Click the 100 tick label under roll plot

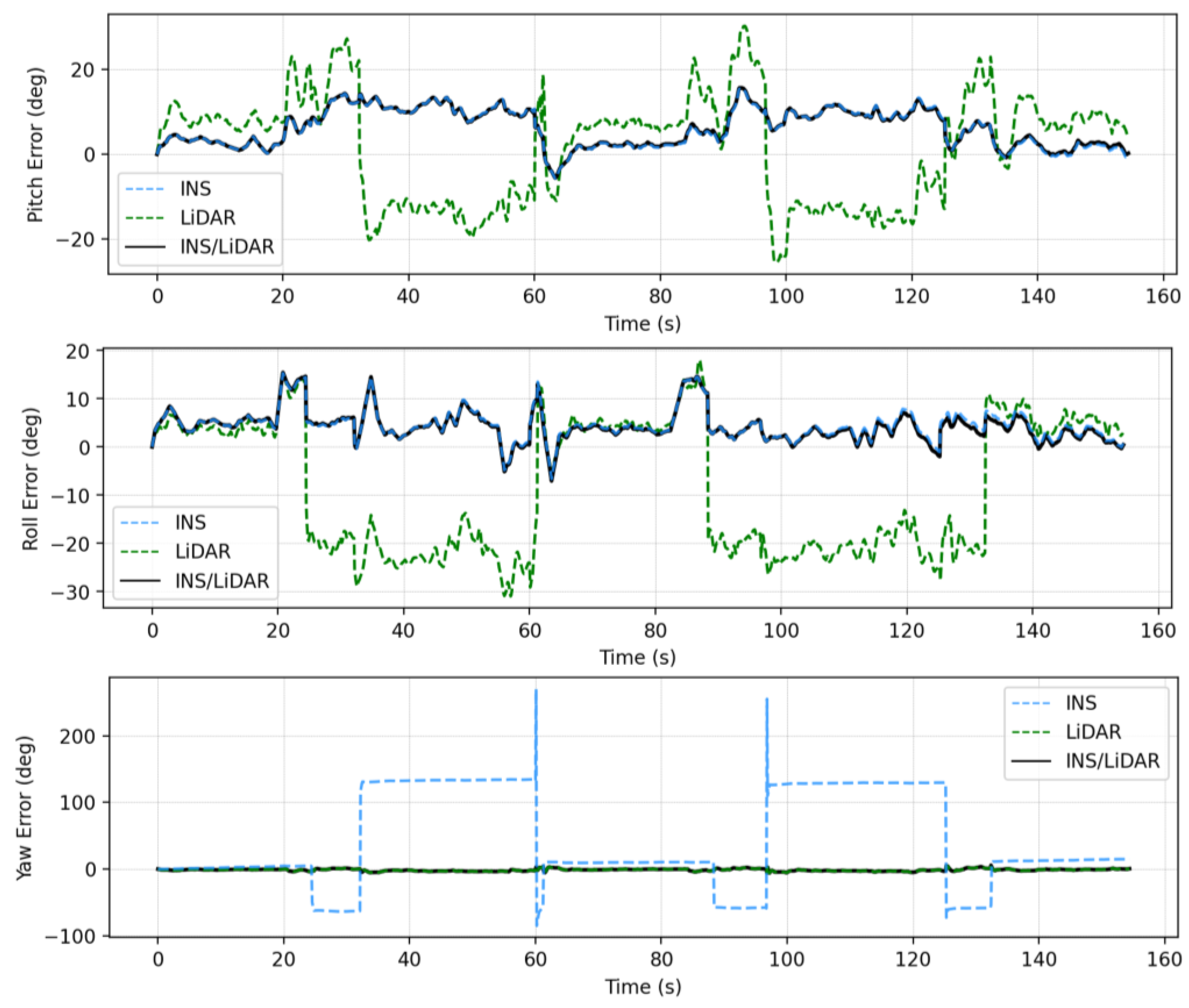click(x=781, y=630)
